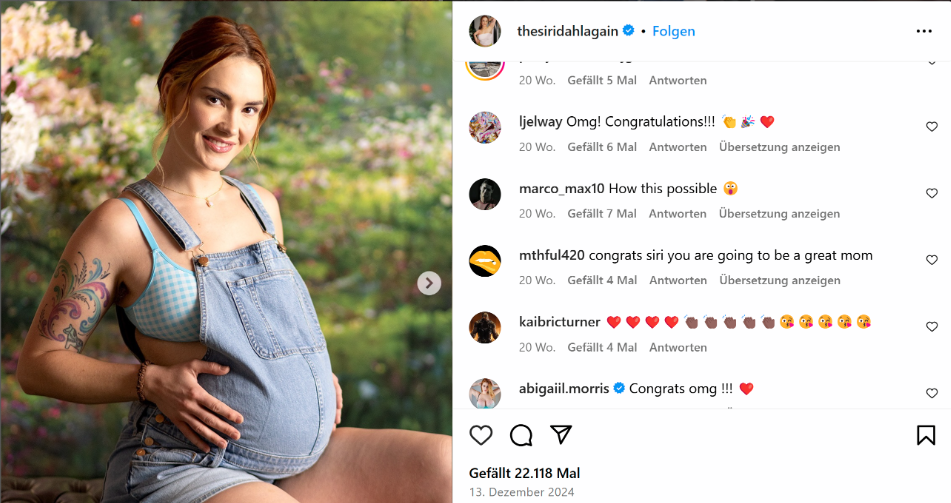951x503 pixels.
Task: Click Folgen to follow the account
Action: coord(673,31)
